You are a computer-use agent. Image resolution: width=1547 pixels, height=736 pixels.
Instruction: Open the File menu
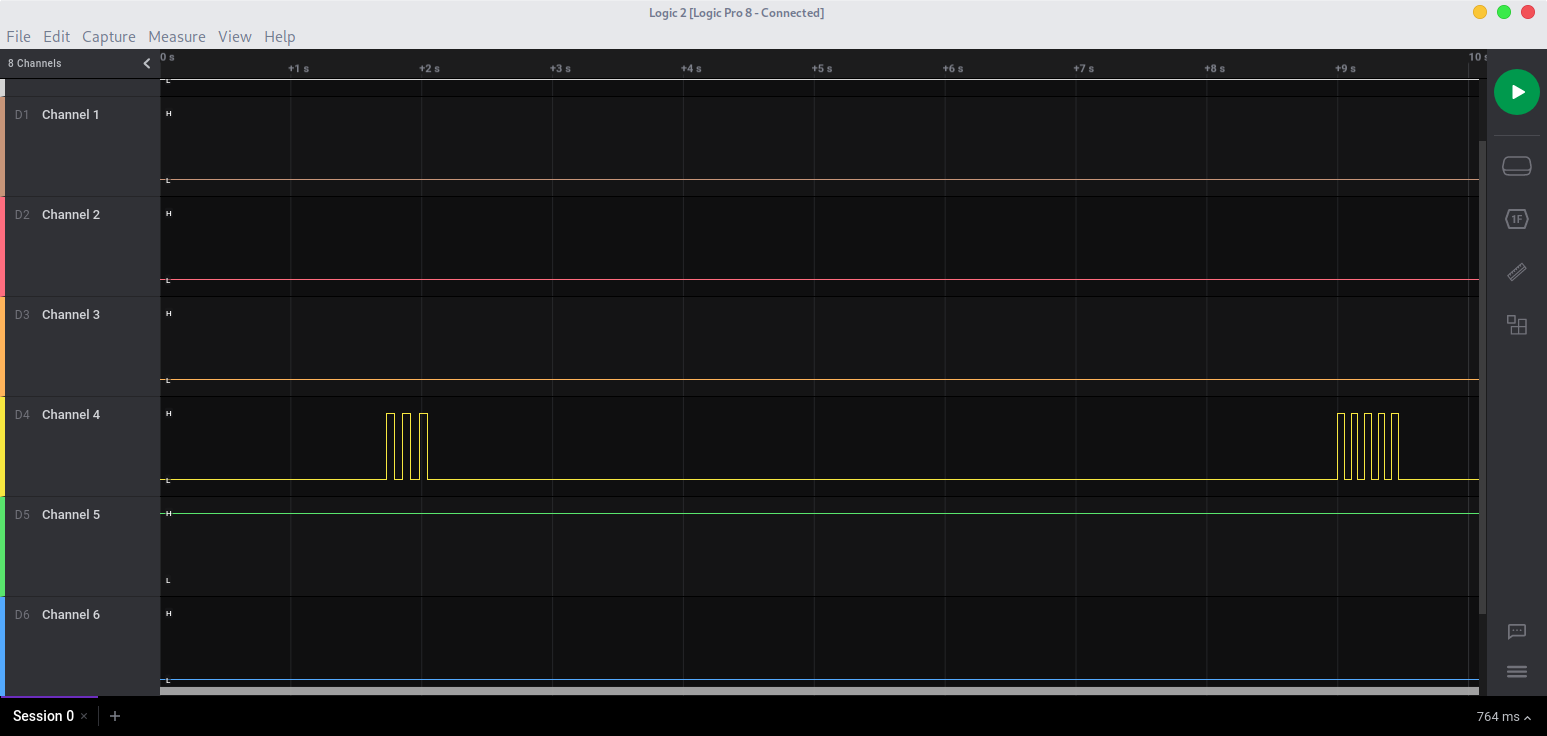[x=18, y=37]
